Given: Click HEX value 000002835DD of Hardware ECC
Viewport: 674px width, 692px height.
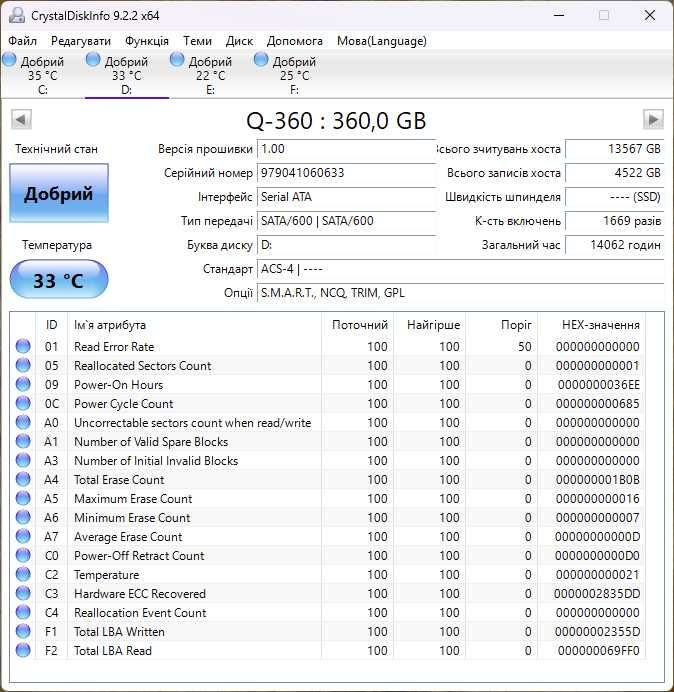Looking at the screenshot, I should tap(597, 594).
